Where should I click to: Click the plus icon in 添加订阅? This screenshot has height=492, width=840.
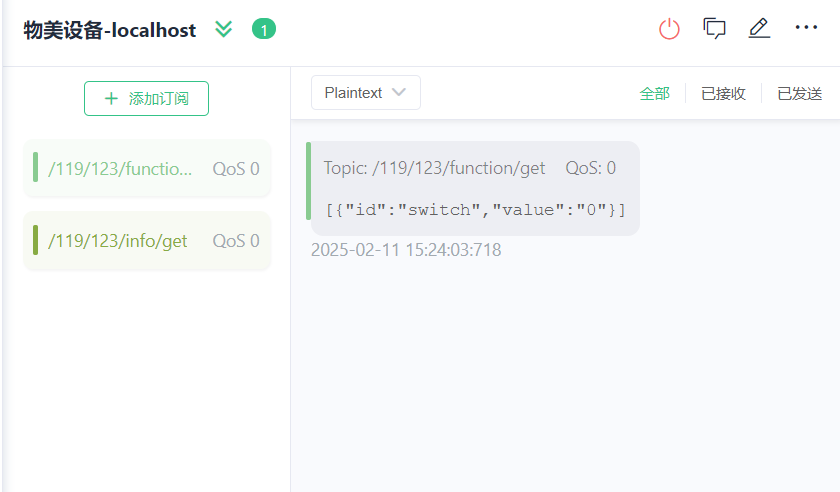click(x=111, y=99)
